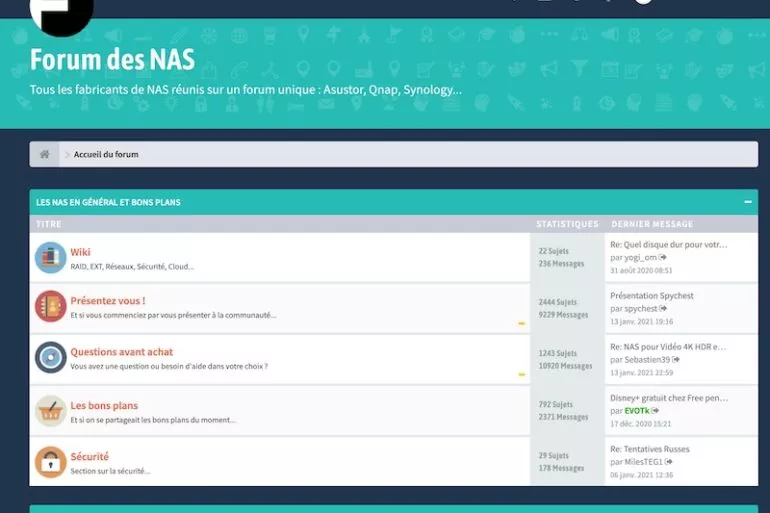Click the Questions avant achat disc icon

coord(50,358)
